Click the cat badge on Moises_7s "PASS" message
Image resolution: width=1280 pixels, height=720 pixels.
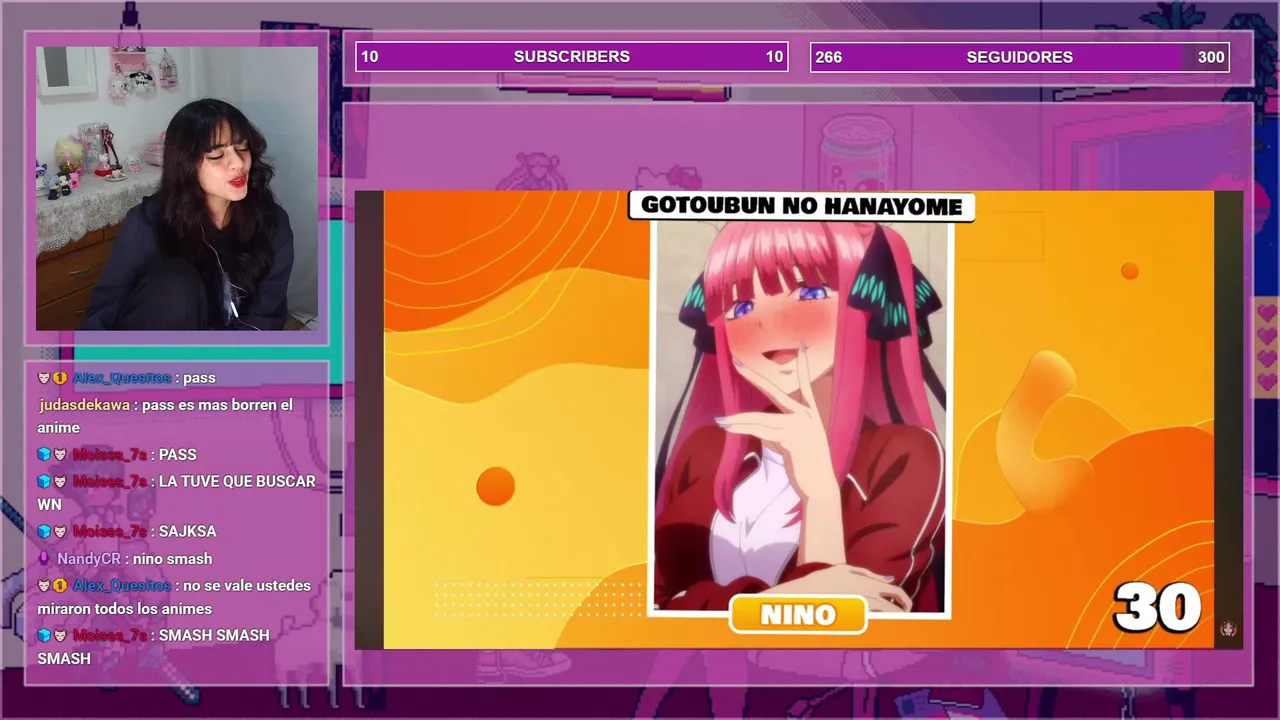59,455
